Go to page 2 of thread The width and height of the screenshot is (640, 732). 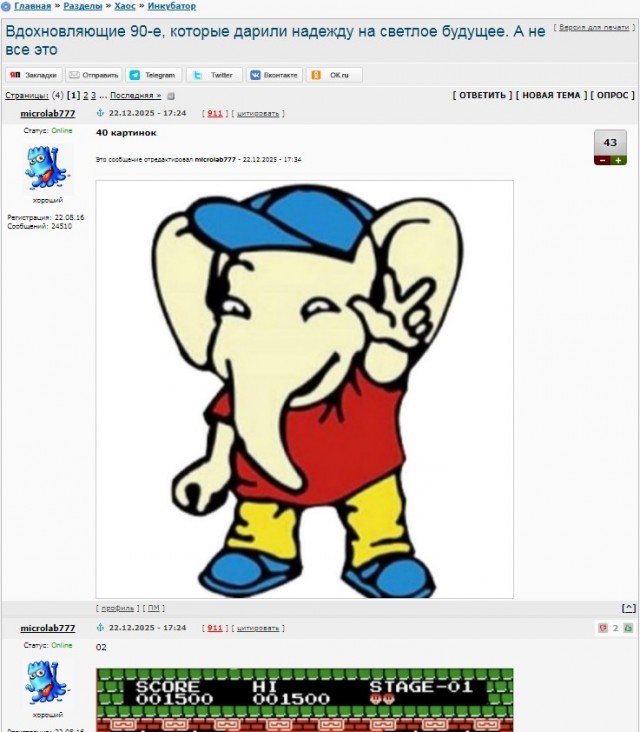coord(85,95)
